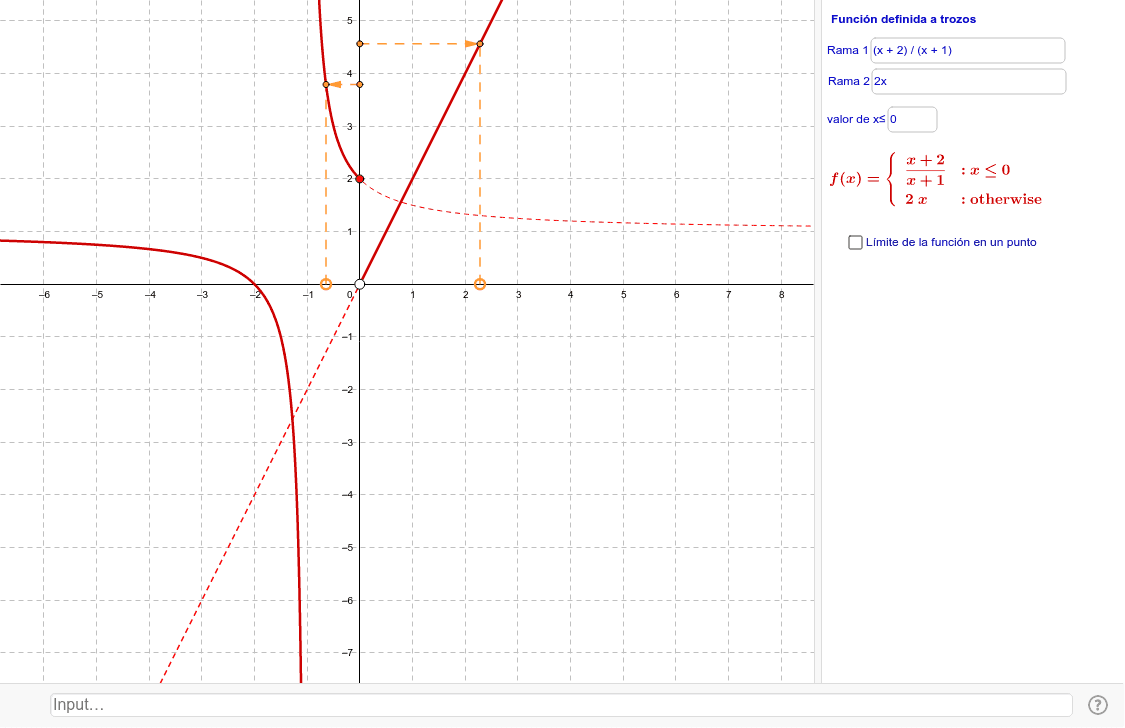Viewport: 1125px width, 728px height.
Task: Click the 'Función definida a trozos' title
Action: [903, 19]
